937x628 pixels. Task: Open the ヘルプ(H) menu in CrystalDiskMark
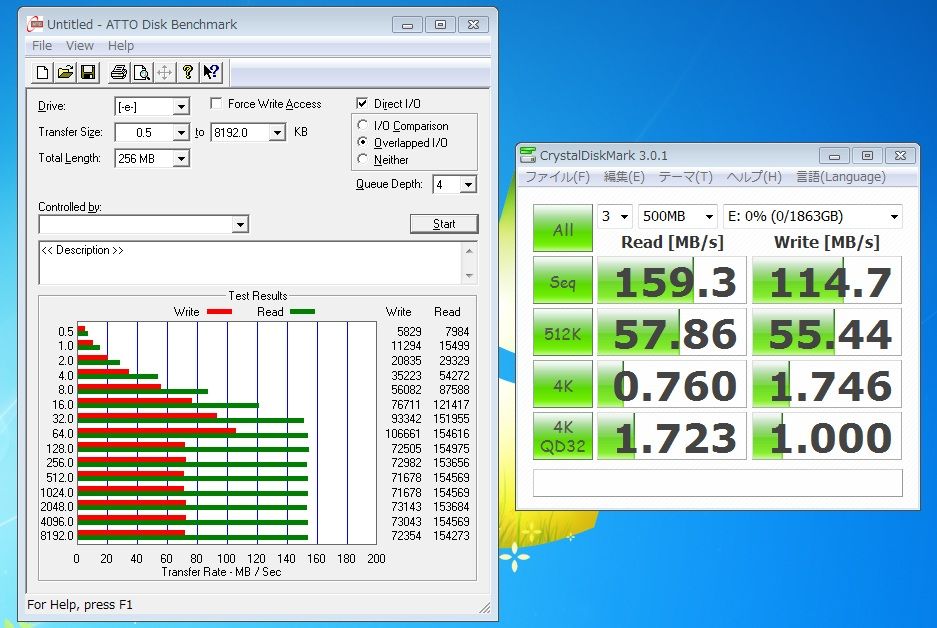coord(754,177)
